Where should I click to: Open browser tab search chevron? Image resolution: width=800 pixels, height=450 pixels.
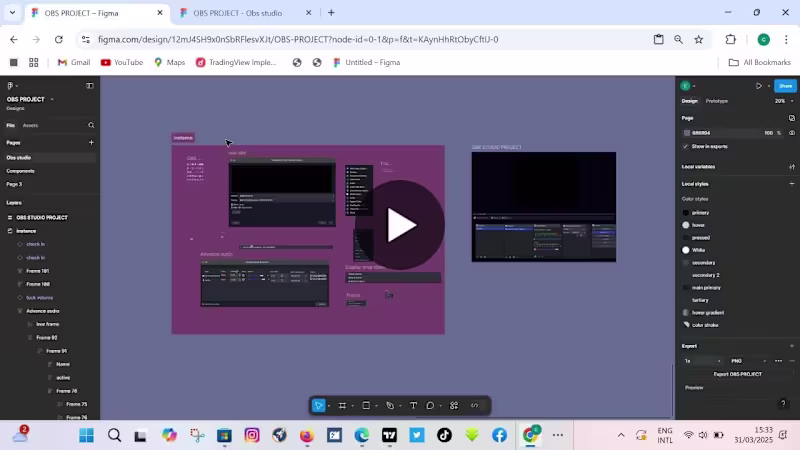(12, 13)
